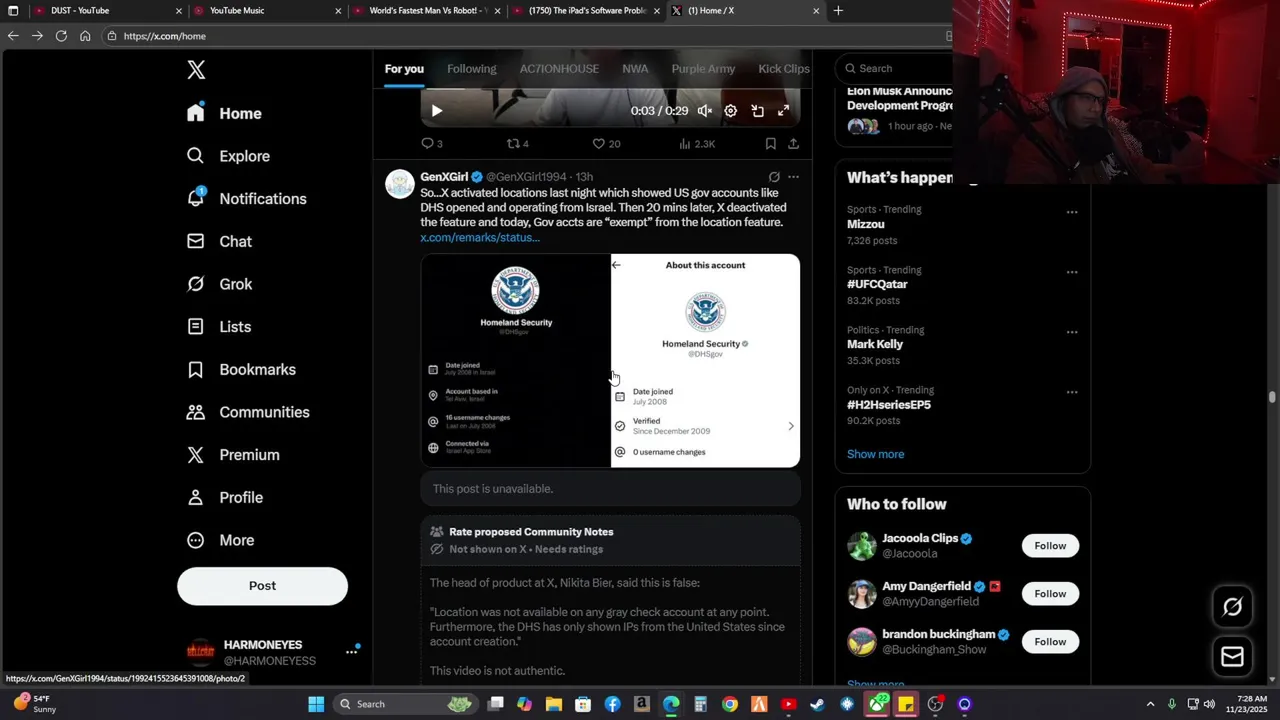Click the page scrollbar thumb
Screen dimensions: 1280x720
coord(1272,398)
